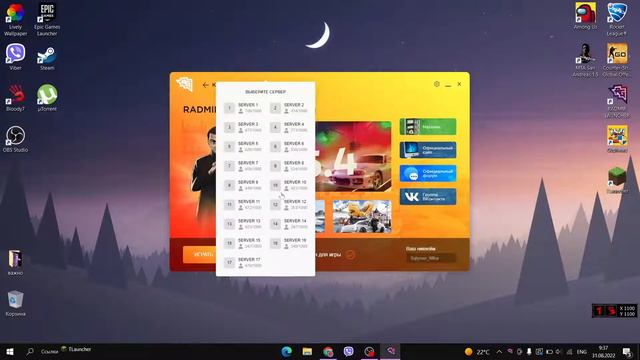This screenshot has width=640, height=360.
Task: Choose SERVER 10 entry
Action: [x=289, y=185]
